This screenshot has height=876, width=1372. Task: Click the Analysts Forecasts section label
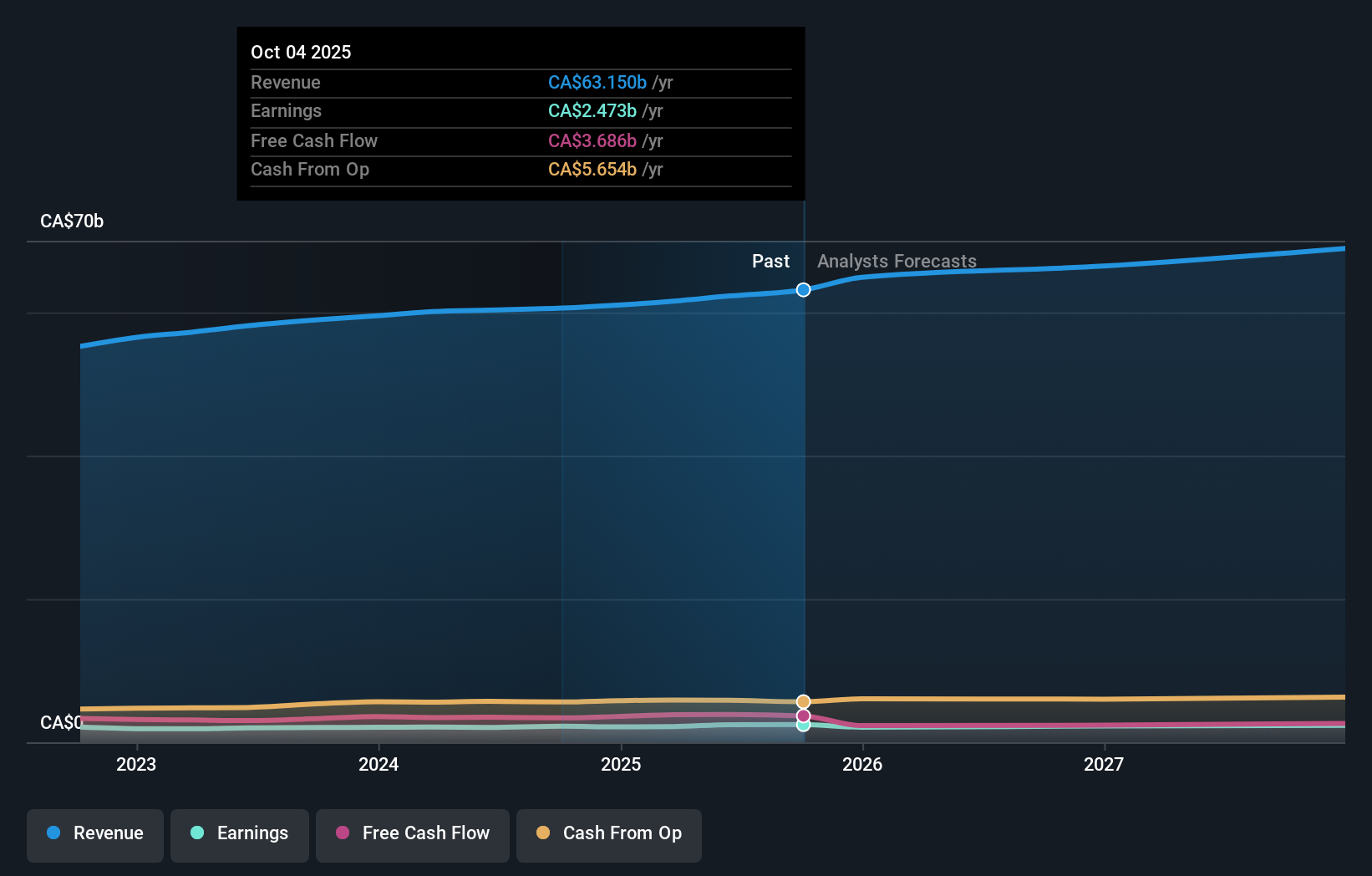pyautogui.click(x=897, y=261)
